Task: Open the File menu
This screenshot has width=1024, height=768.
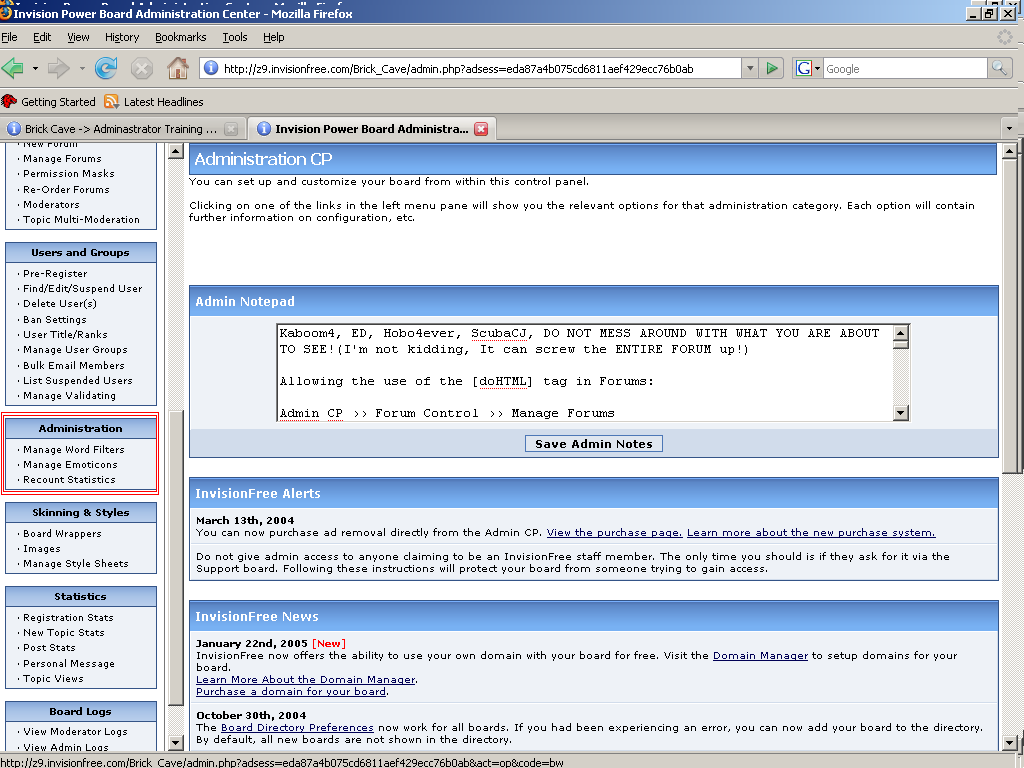Action: coord(9,37)
